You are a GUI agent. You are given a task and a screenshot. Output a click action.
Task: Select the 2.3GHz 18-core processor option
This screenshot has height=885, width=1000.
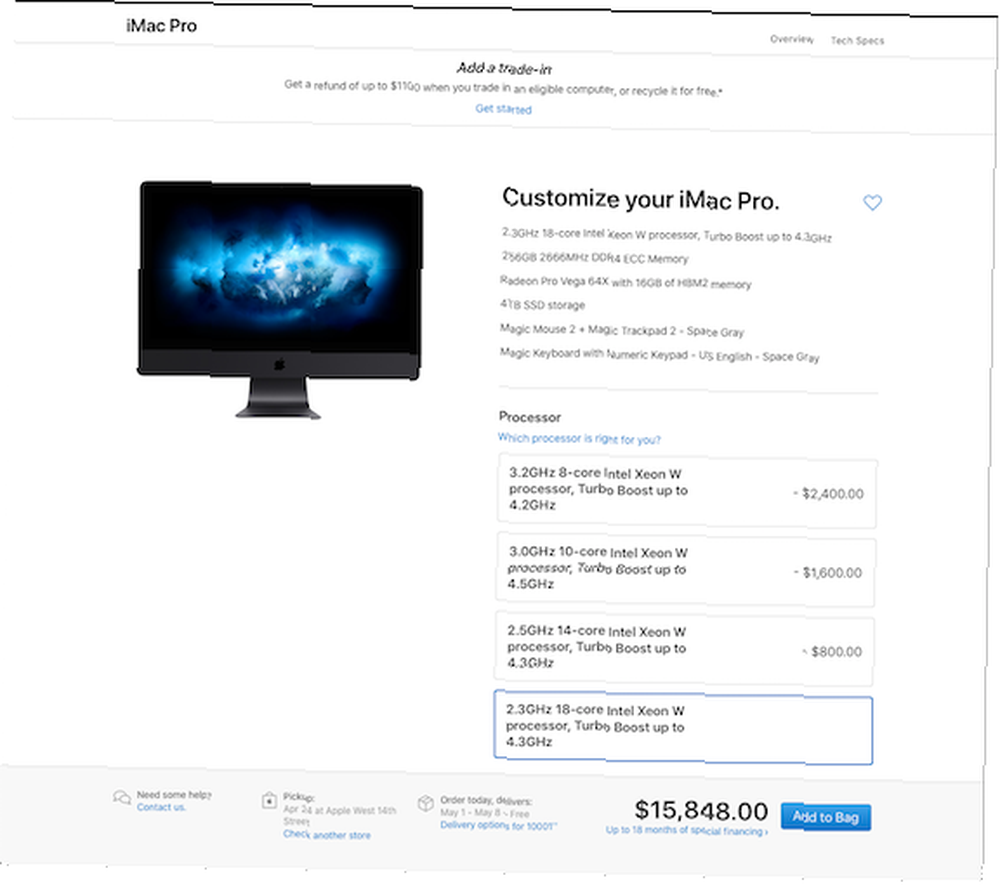click(x=683, y=727)
